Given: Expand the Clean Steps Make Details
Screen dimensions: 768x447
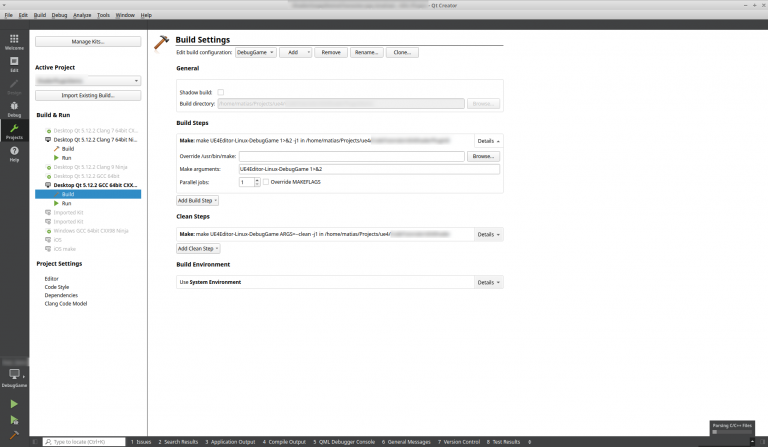Looking at the screenshot, I should point(488,235).
